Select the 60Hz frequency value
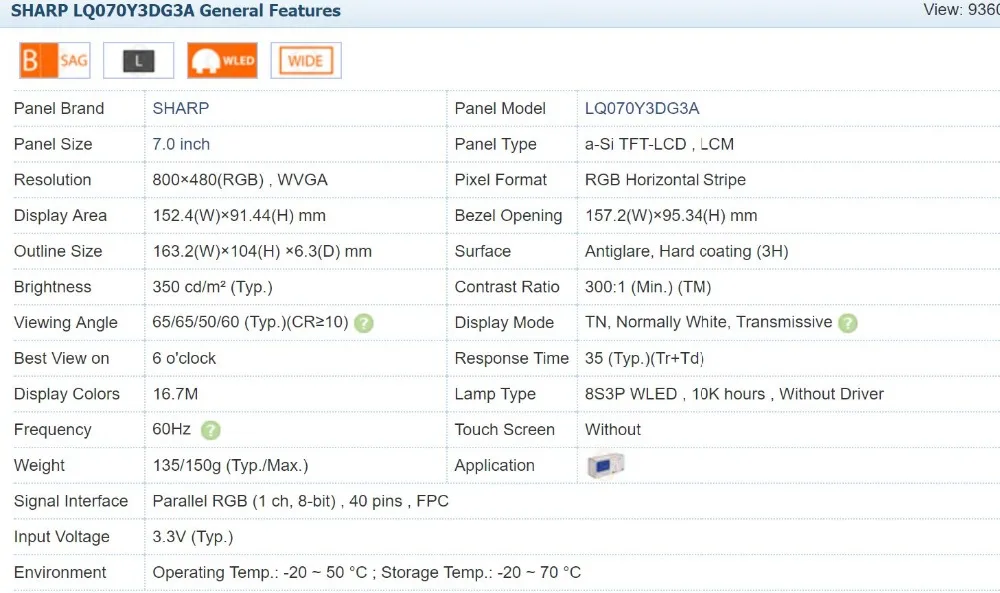1000x593 pixels. [x=172, y=429]
